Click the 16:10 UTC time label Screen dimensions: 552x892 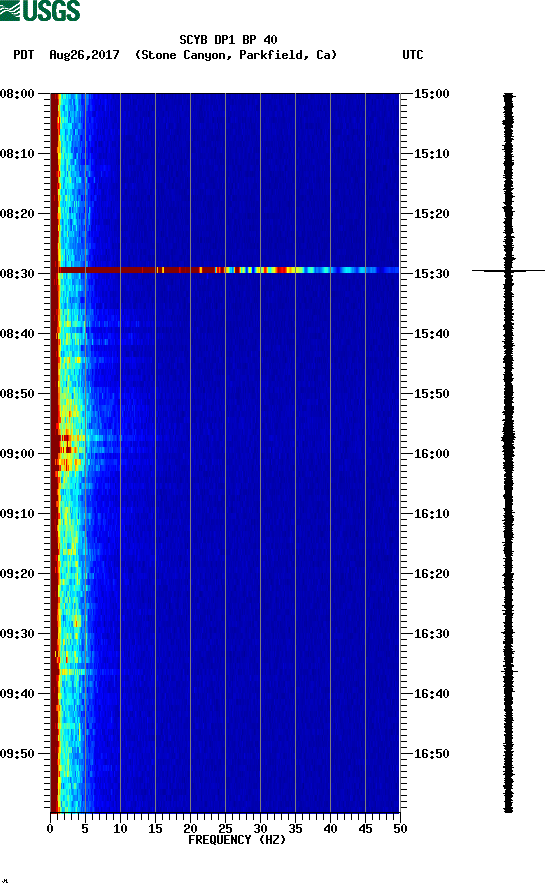coord(431,514)
